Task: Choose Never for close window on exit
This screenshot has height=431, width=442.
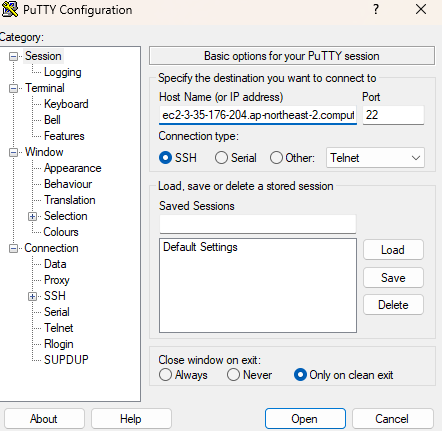Action: click(233, 375)
